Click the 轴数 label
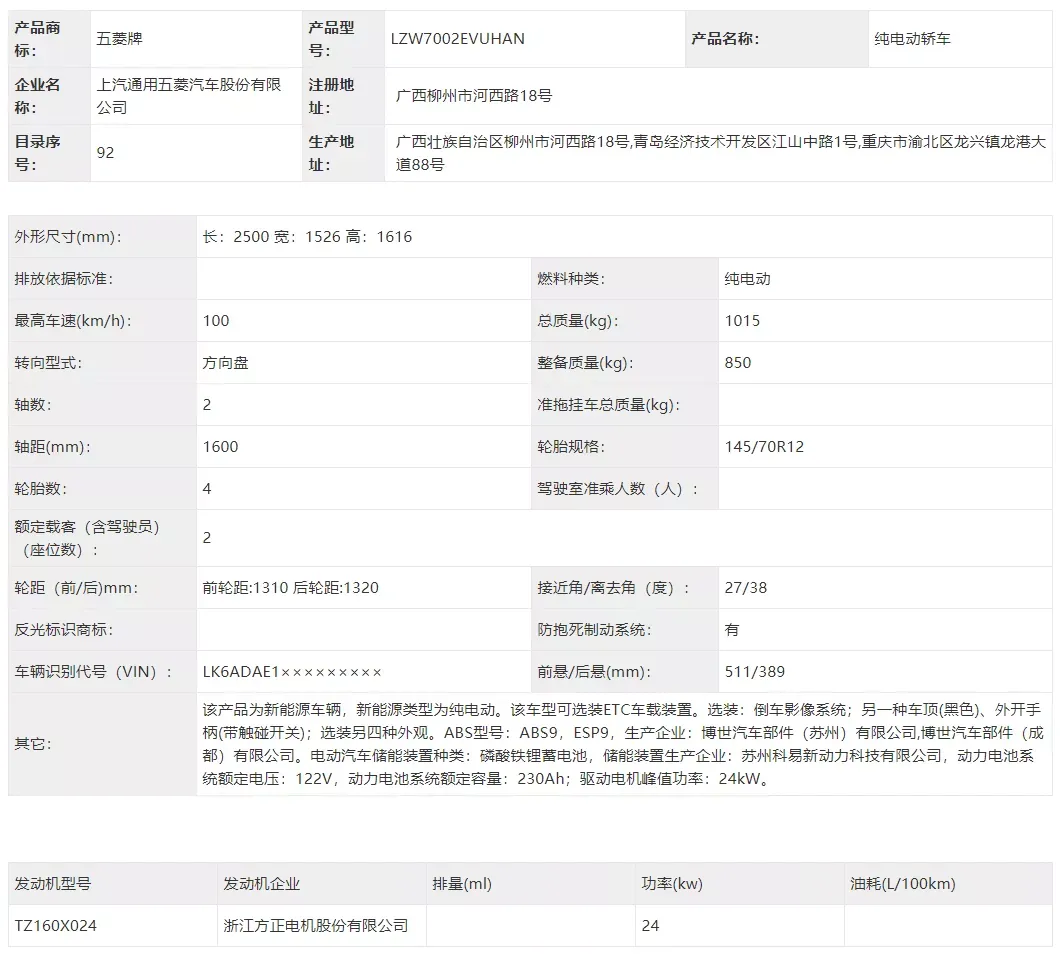This screenshot has height=955, width=1060. click(x=32, y=404)
